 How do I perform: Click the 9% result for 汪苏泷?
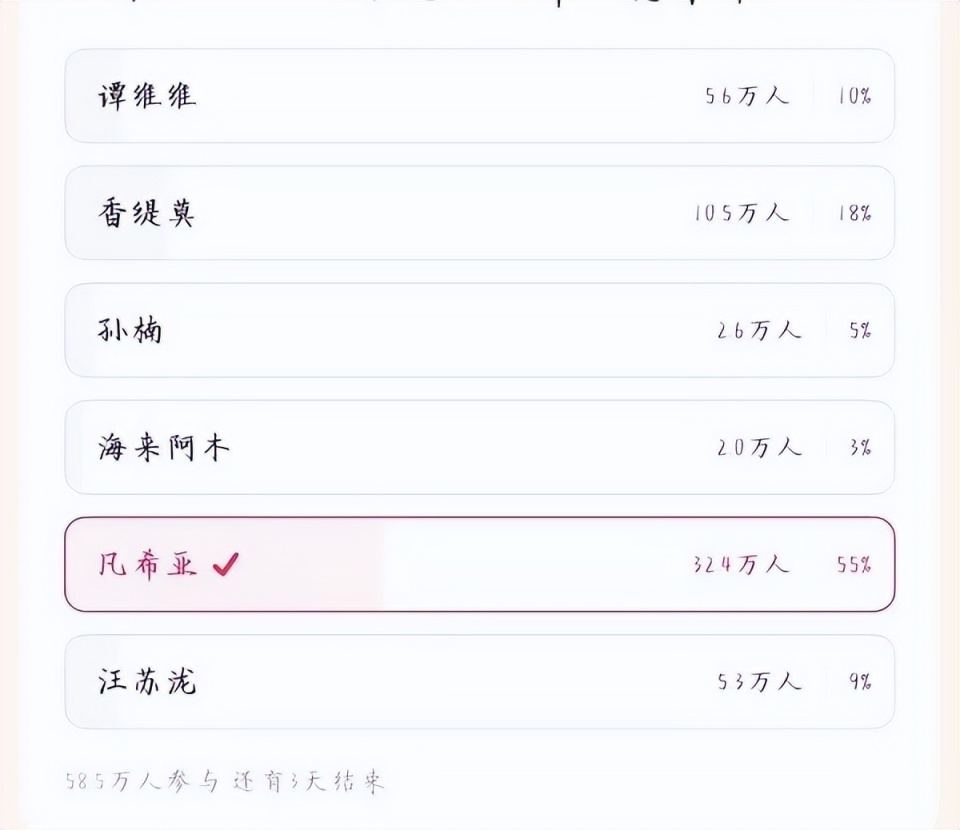click(860, 682)
